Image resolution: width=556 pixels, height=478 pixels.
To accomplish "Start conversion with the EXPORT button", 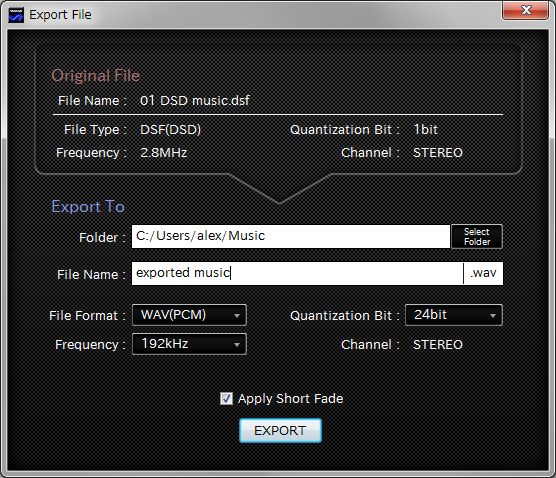I will tap(280, 430).
